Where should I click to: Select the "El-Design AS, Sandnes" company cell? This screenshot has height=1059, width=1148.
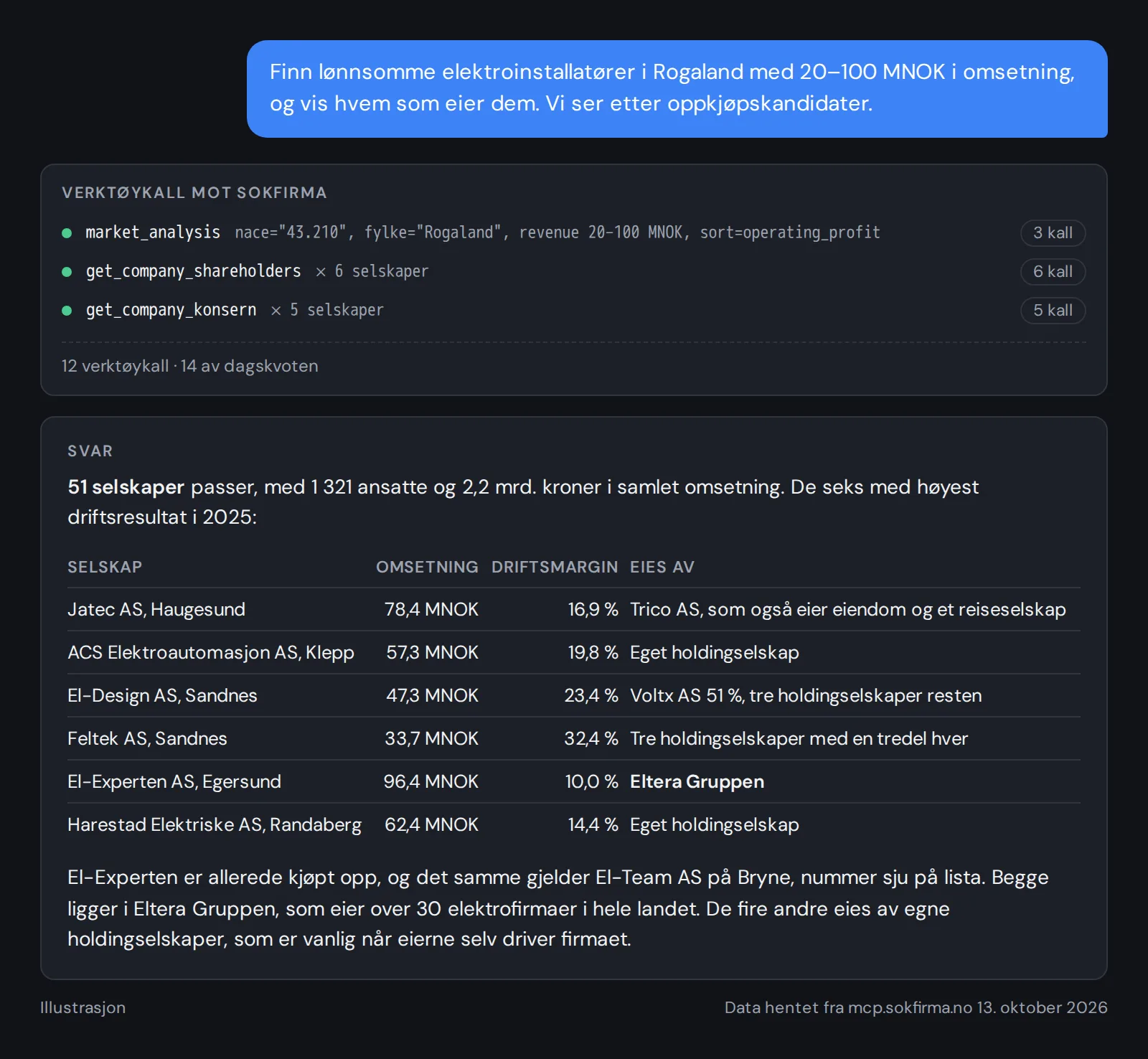pos(162,695)
